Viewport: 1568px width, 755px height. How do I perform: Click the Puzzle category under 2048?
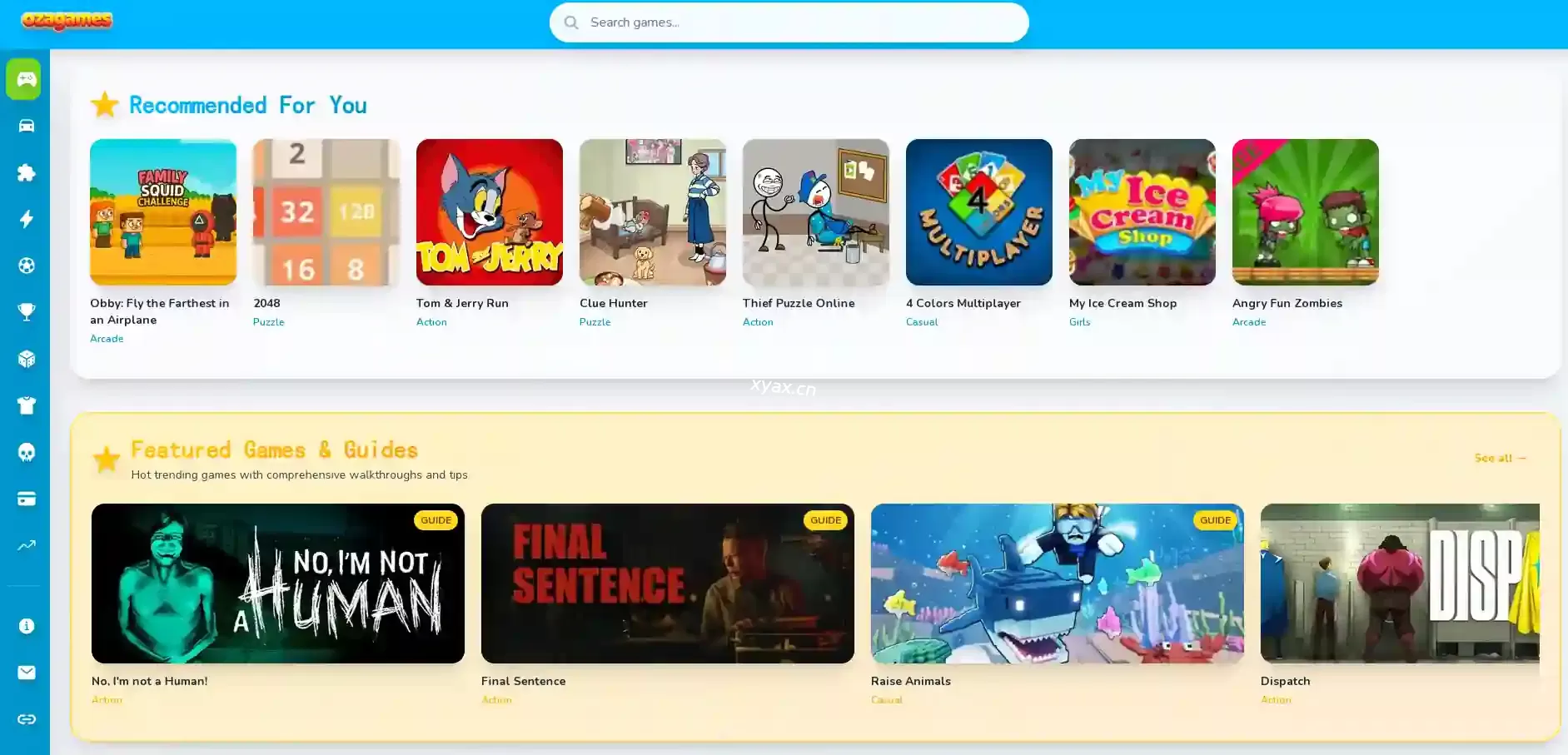[x=269, y=322]
